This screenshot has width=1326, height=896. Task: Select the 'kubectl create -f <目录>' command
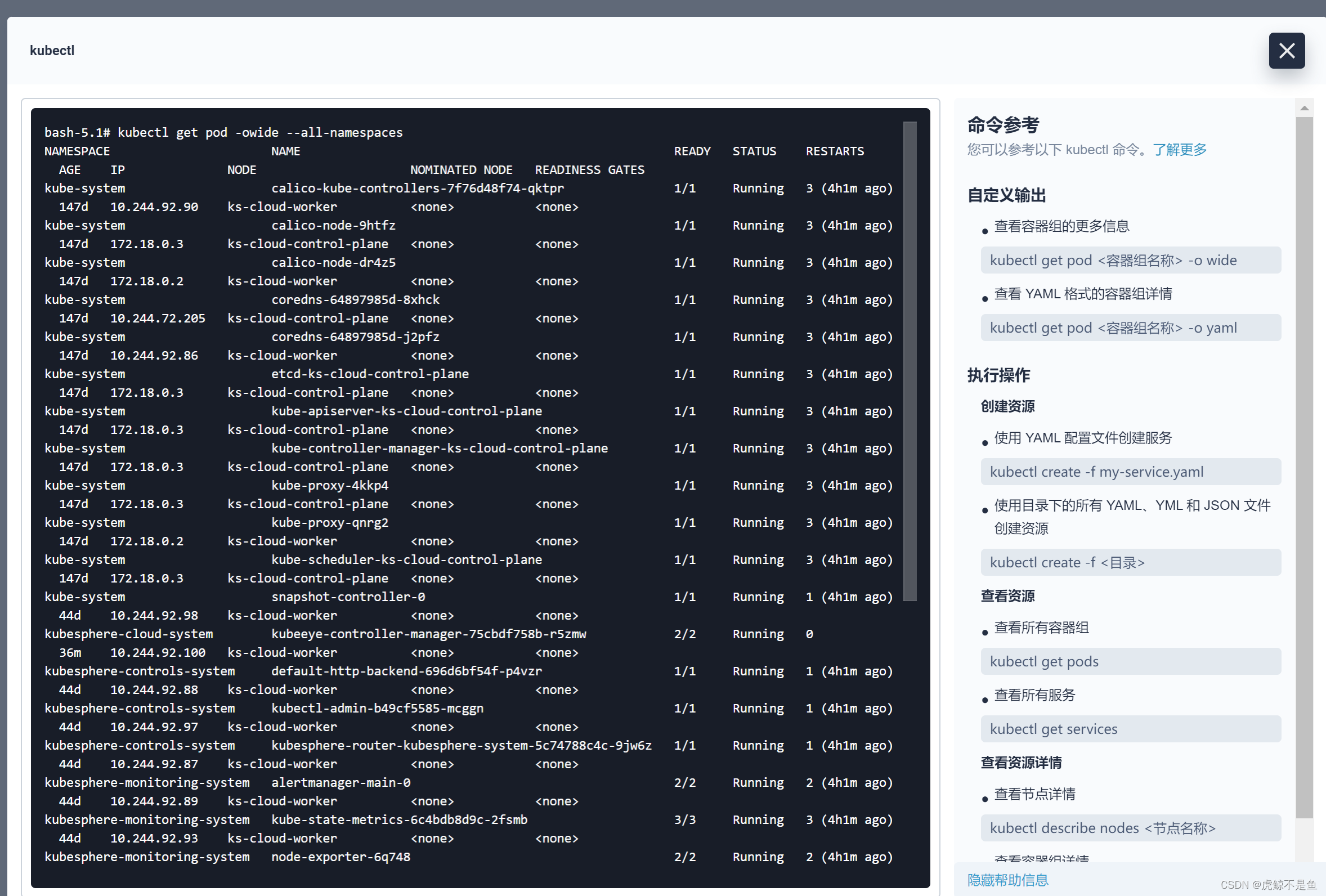click(1130, 562)
